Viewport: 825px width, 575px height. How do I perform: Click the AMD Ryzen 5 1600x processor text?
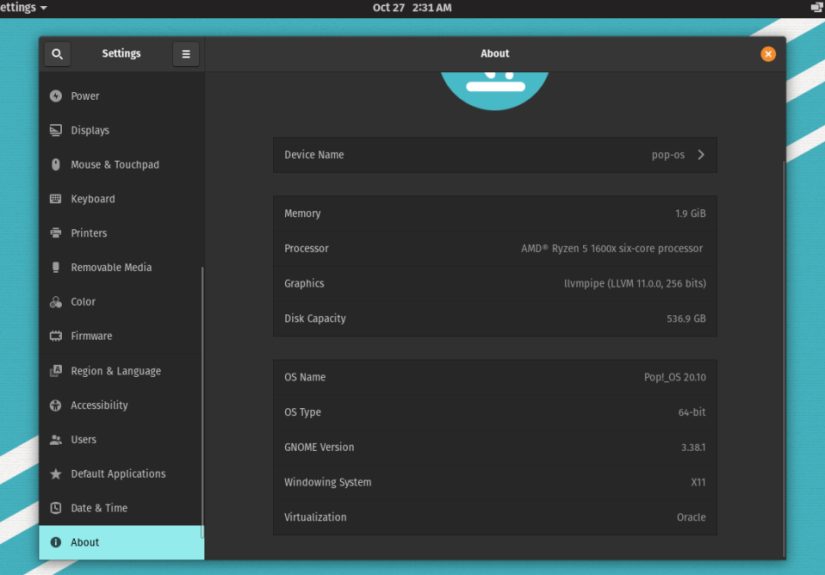(612, 248)
